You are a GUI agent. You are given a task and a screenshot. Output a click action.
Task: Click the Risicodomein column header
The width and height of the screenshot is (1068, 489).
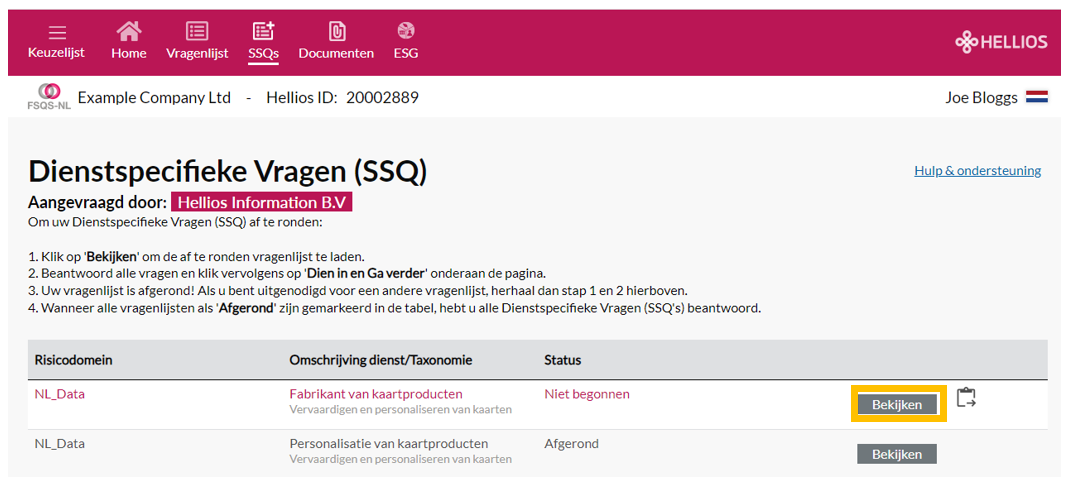point(74,360)
